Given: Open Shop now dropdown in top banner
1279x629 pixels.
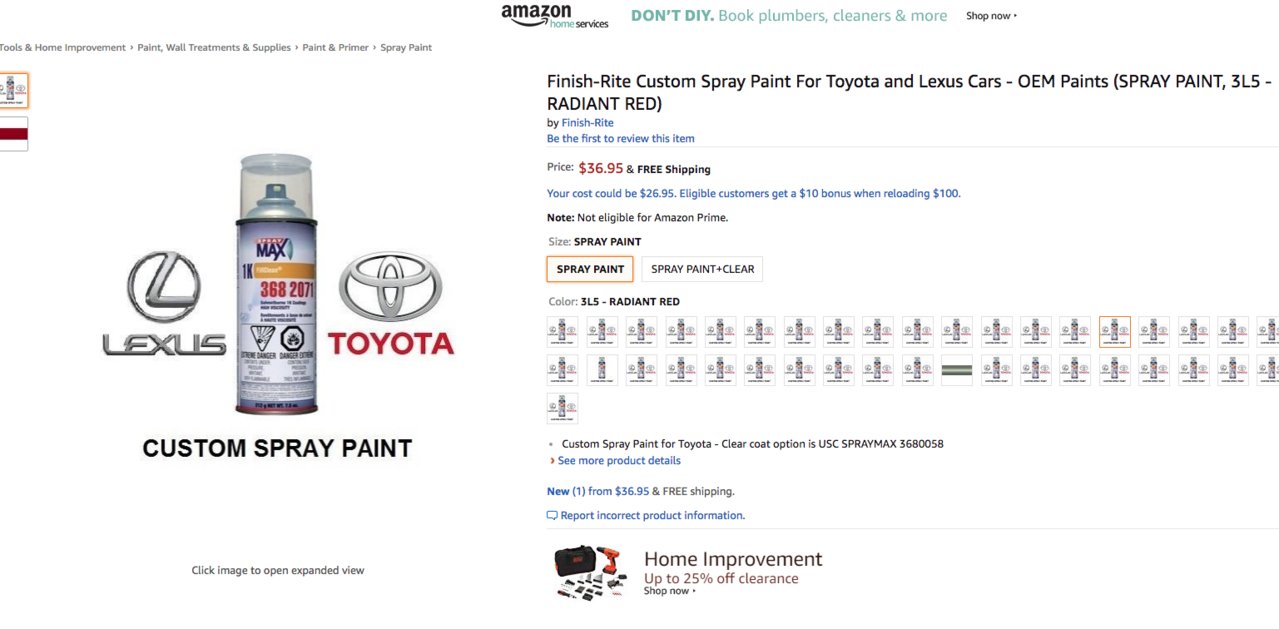Looking at the screenshot, I should click(x=991, y=16).
